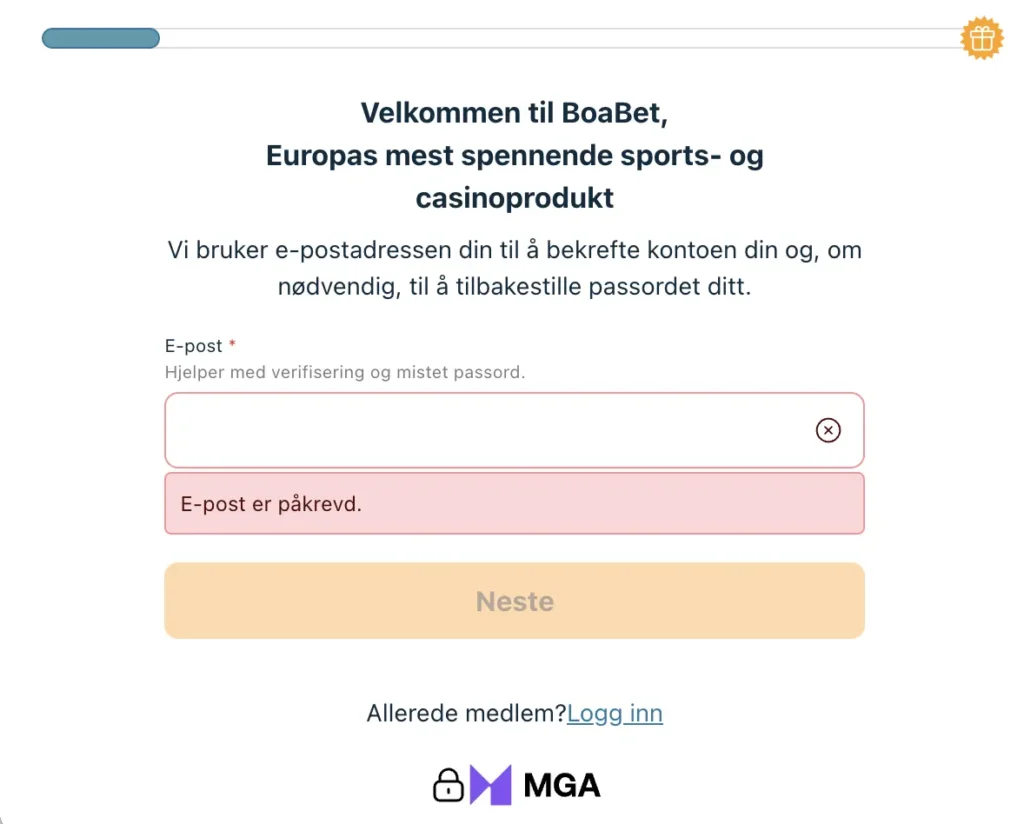Click the MGA license text

(x=562, y=785)
